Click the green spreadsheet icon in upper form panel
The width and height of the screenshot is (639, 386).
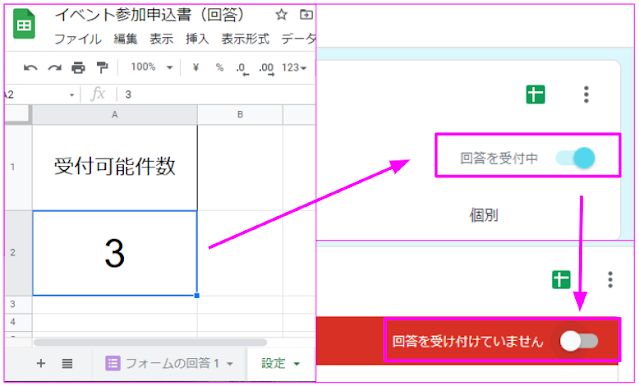(535, 95)
